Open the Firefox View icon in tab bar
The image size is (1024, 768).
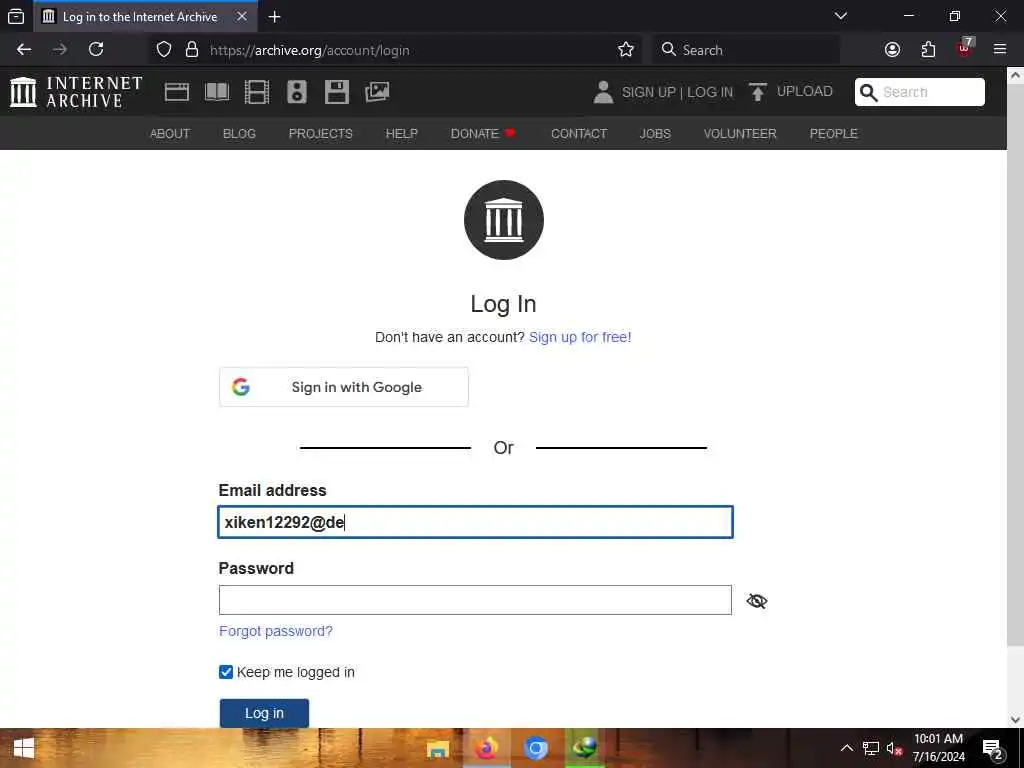16,16
